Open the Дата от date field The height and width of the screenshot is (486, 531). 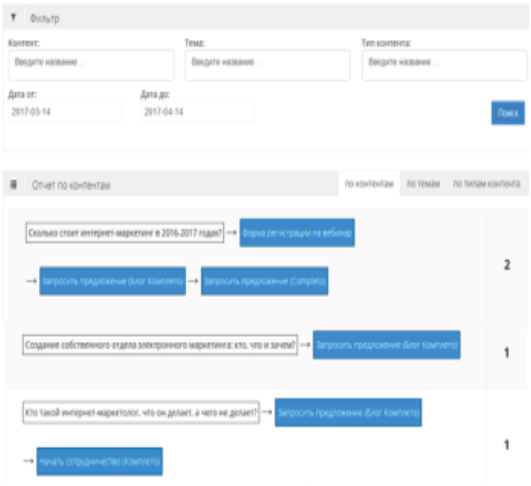tap(65, 111)
